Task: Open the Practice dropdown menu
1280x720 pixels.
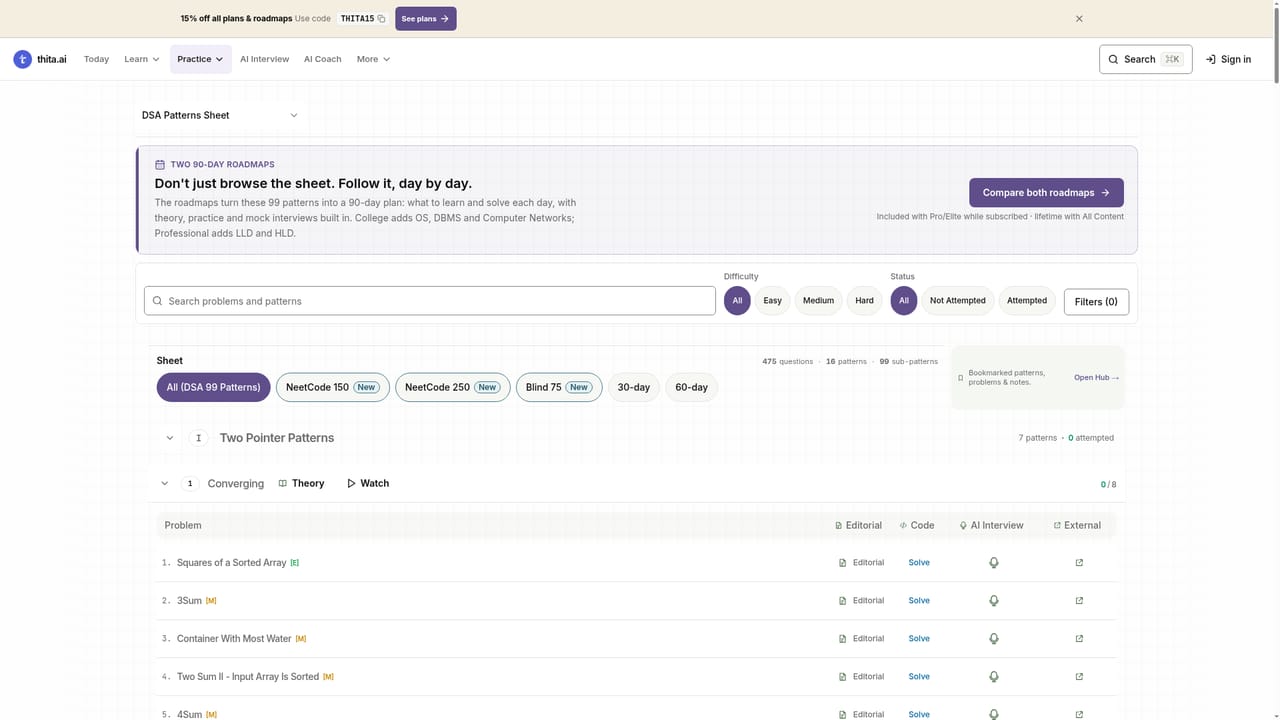Action: [201, 59]
